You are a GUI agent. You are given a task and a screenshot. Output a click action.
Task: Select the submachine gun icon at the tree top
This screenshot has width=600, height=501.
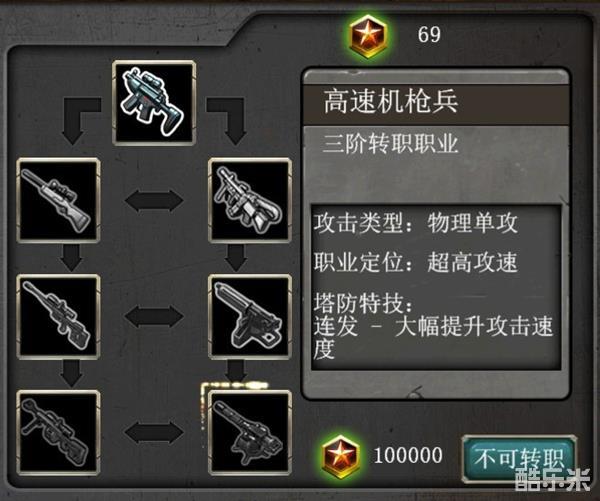click(154, 103)
